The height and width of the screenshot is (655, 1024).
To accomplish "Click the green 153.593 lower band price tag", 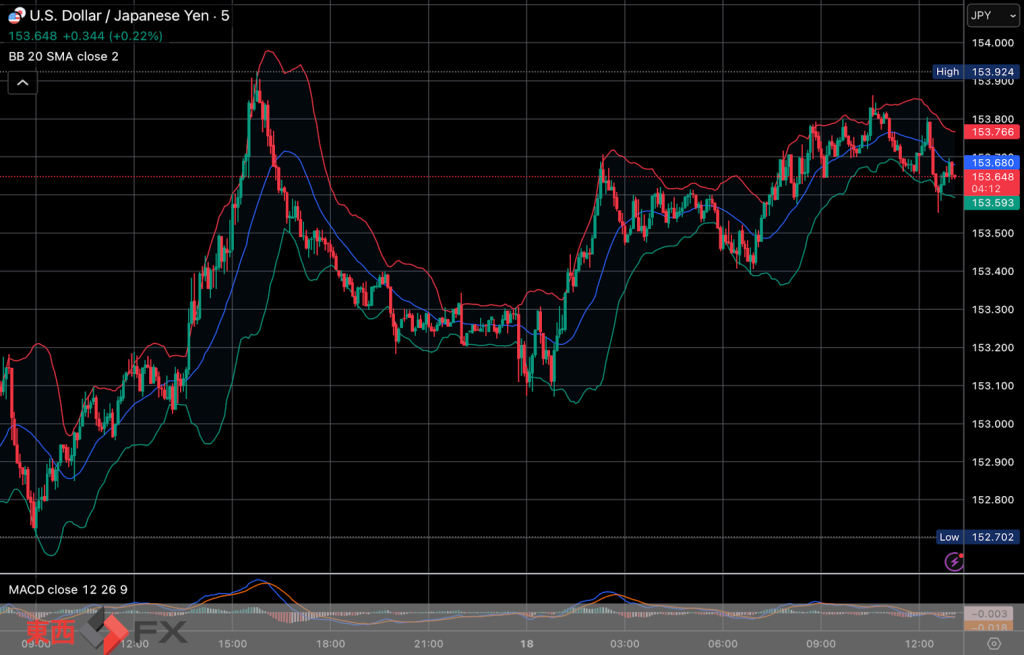I will 992,203.
